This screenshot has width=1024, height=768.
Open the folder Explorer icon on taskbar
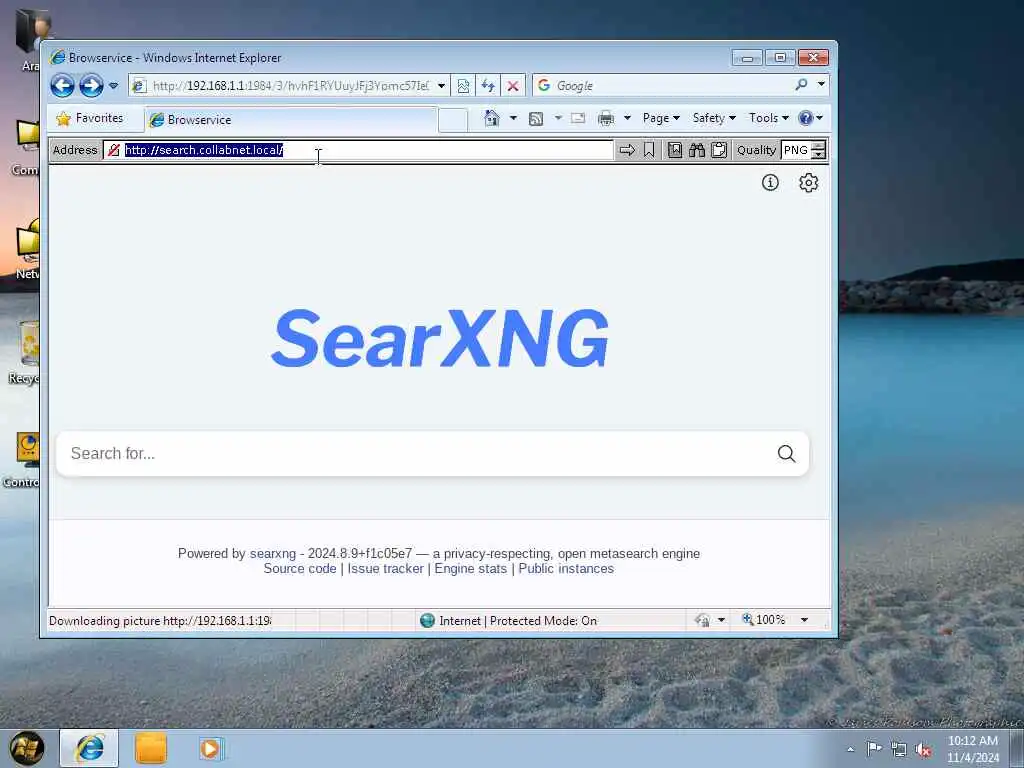click(151, 748)
